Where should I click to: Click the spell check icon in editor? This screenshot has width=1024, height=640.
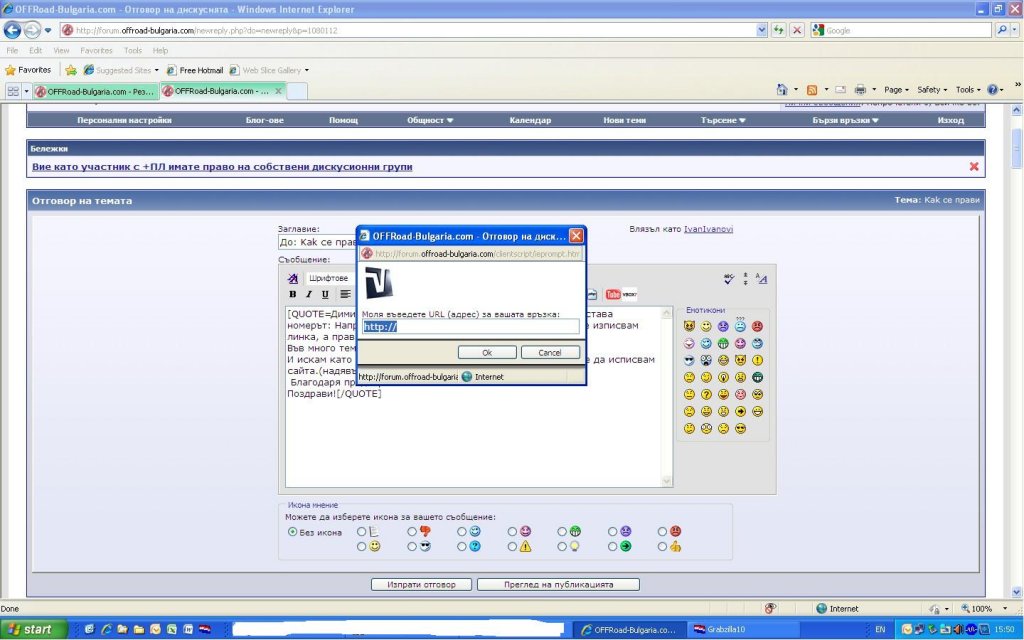(727, 279)
